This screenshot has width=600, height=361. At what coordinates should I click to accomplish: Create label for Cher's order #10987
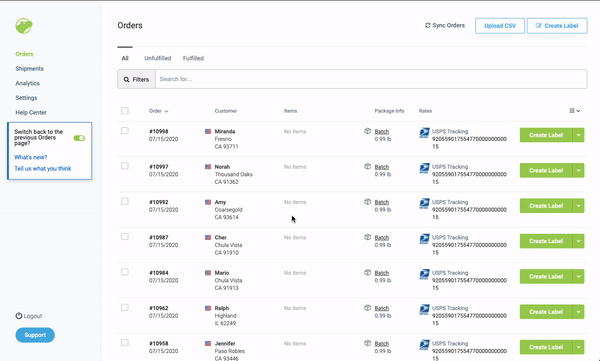[x=546, y=241]
